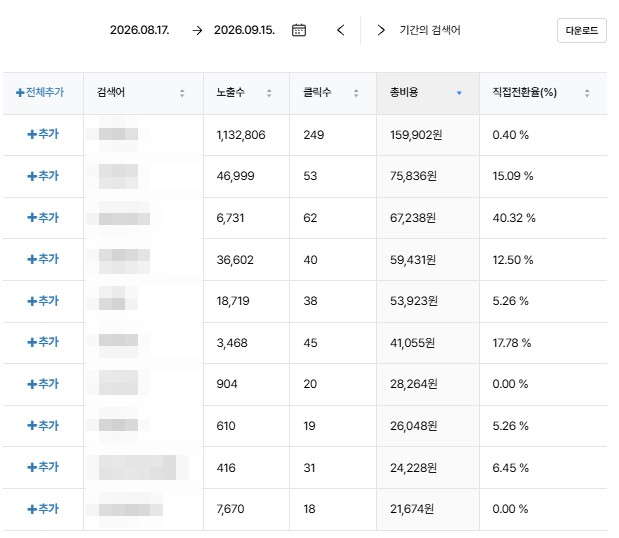Sort by 직접전환율(%) column sort arrows
Screen dimensions: 619x538
tap(587, 93)
